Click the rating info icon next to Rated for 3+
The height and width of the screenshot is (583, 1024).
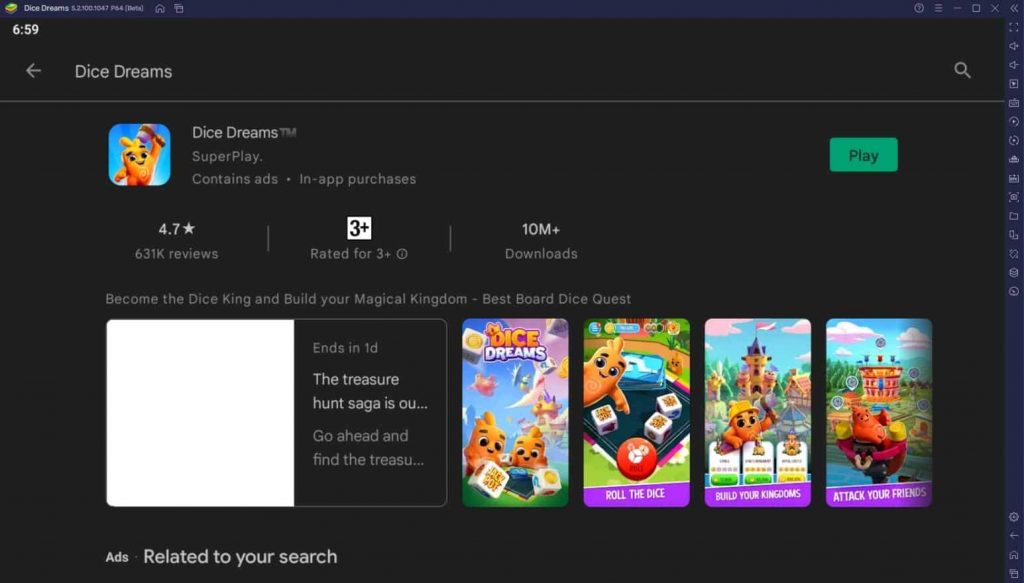coord(402,254)
